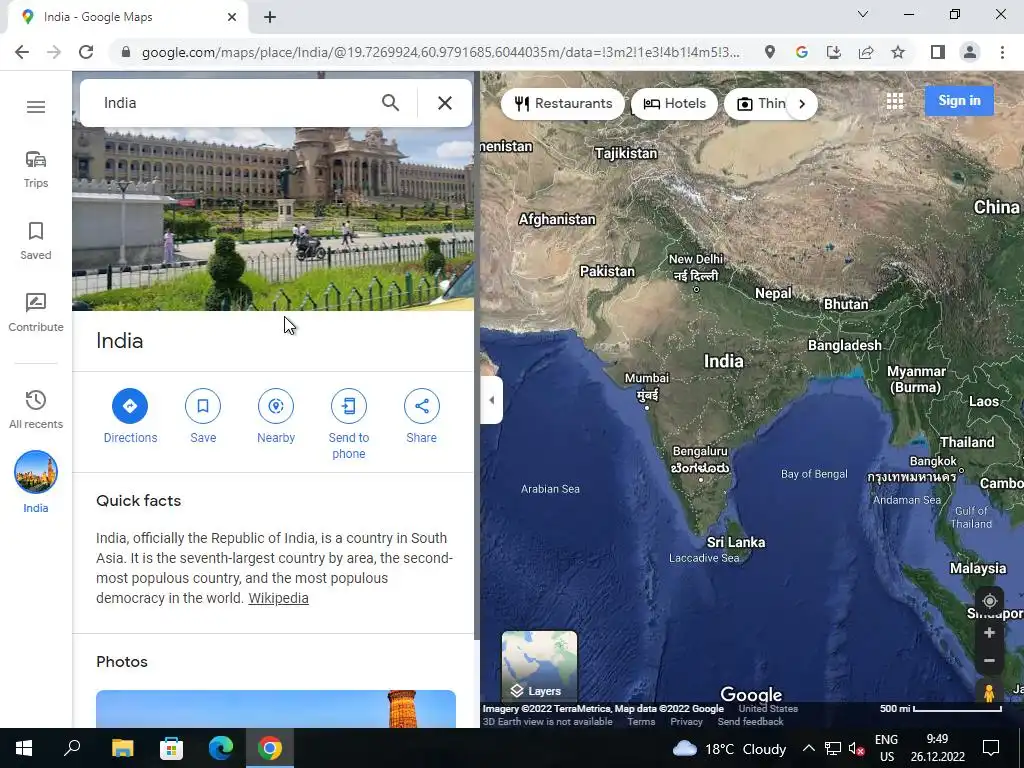Open the weather widget 18°C Cloudy

(x=729, y=748)
